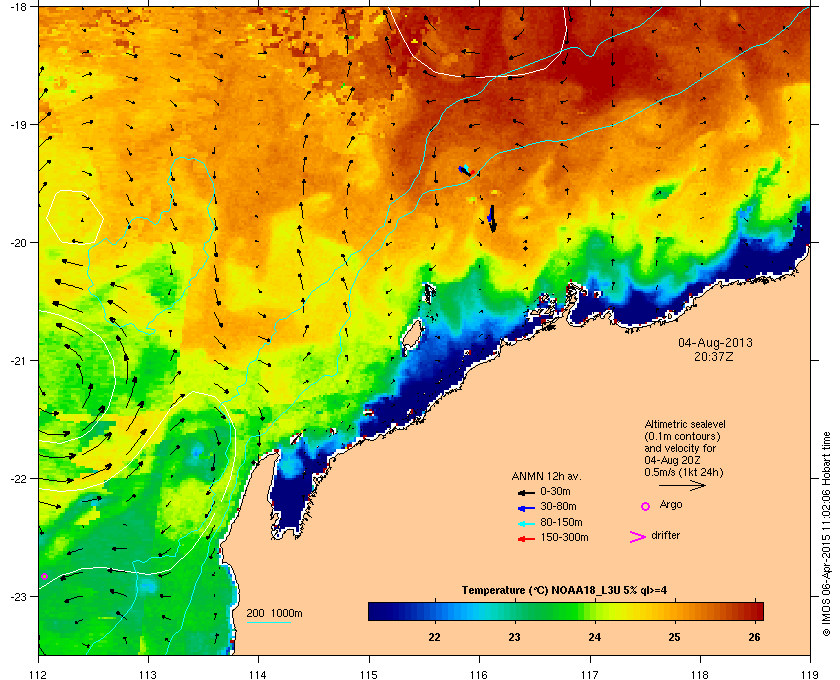Viewport: 840px width, 680px height.
Task: Click the date text "04-Aug-2013"
Action: (x=715, y=342)
